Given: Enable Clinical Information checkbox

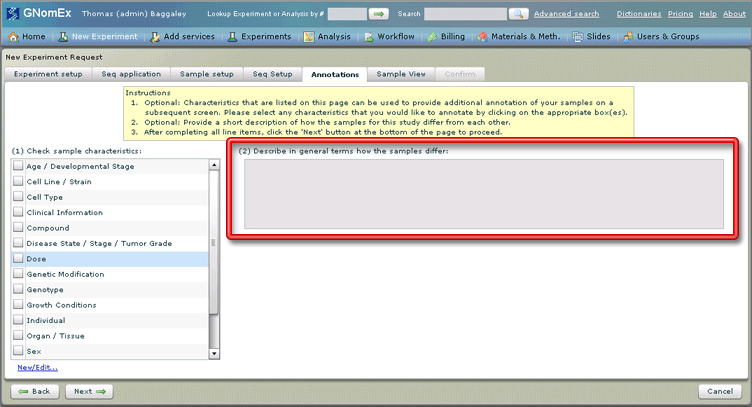Looking at the screenshot, I should [18, 212].
